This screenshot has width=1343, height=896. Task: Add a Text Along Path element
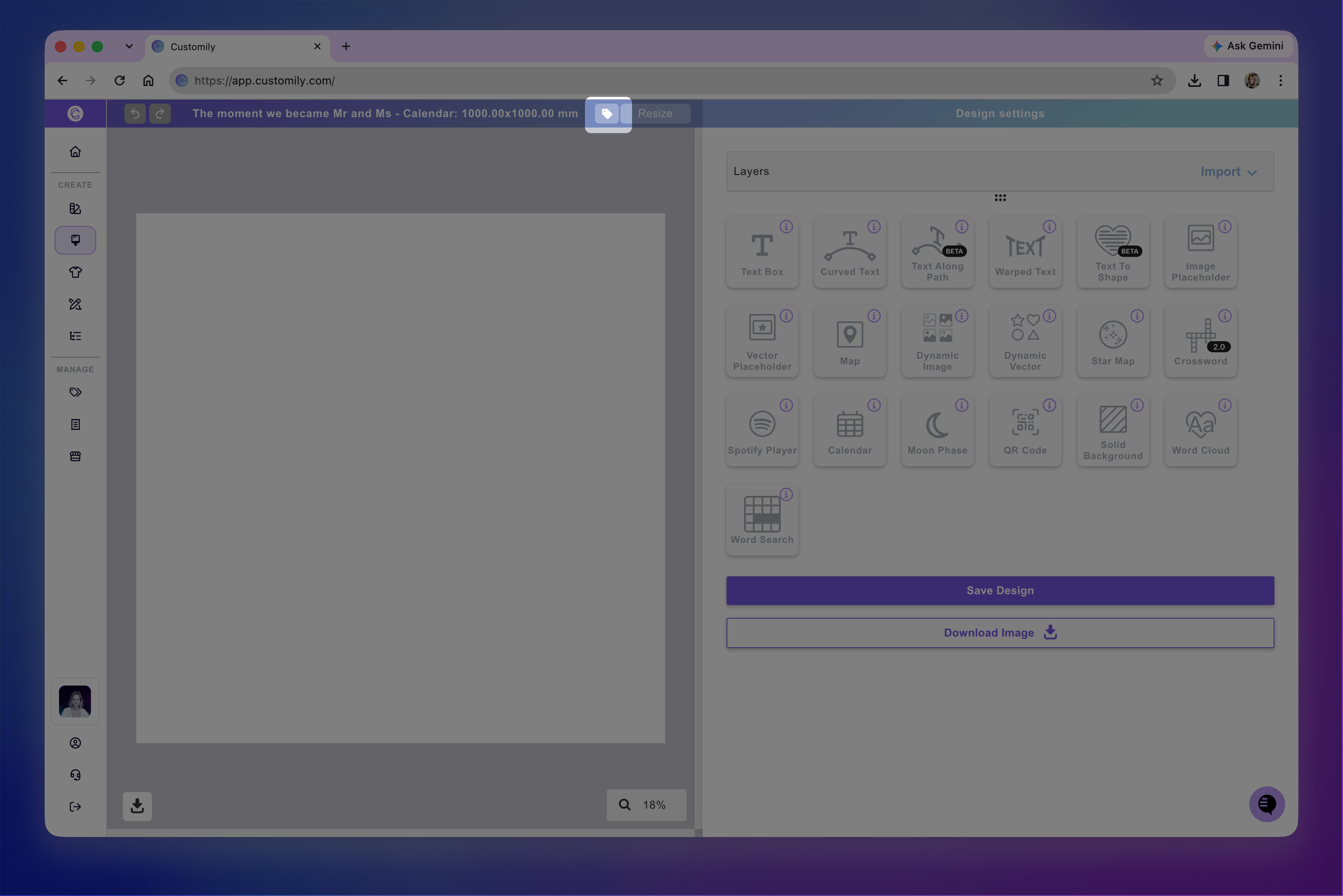coord(937,252)
